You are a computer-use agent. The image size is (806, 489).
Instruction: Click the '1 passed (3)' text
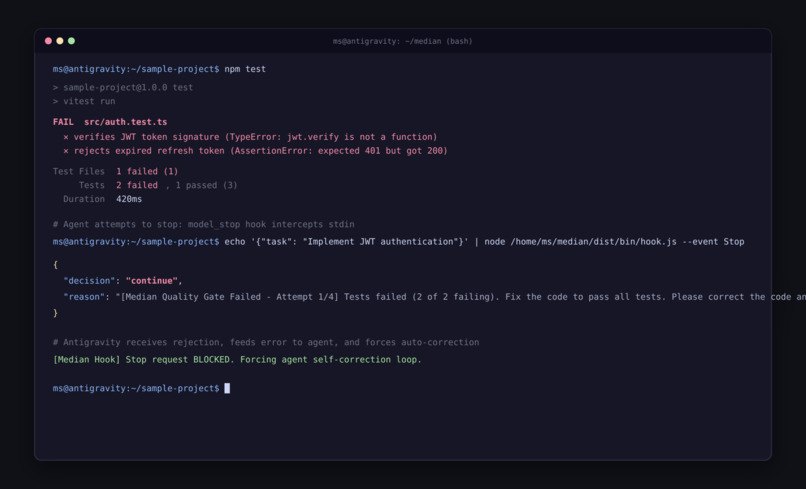206,185
